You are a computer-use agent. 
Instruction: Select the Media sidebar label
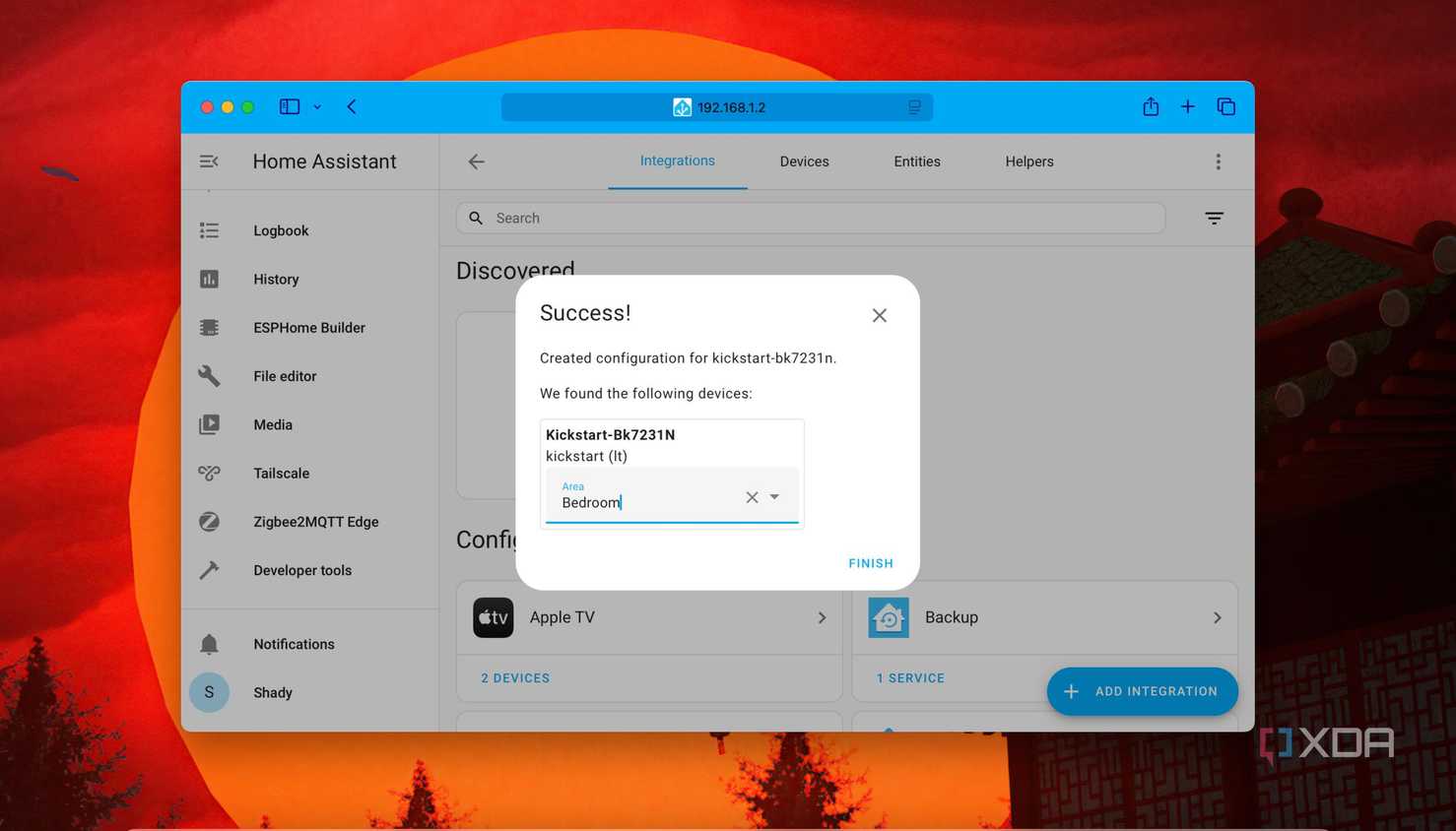tap(273, 424)
